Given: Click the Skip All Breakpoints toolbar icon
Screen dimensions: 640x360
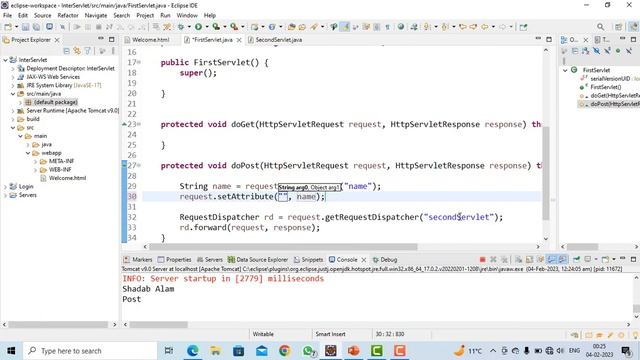Looking at the screenshot, I should point(62,27).
